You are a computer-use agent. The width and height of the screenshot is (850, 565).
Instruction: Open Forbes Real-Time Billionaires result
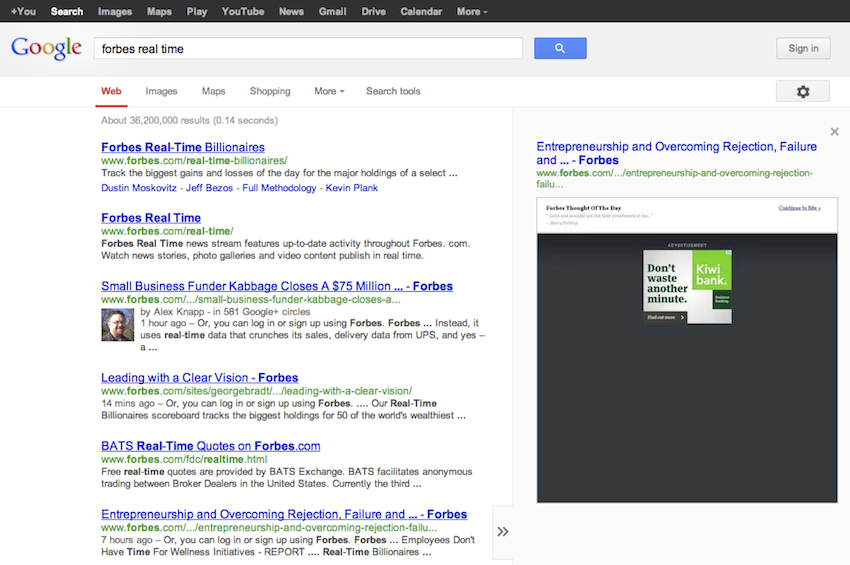pyautogui.click(x=183, y=147)
